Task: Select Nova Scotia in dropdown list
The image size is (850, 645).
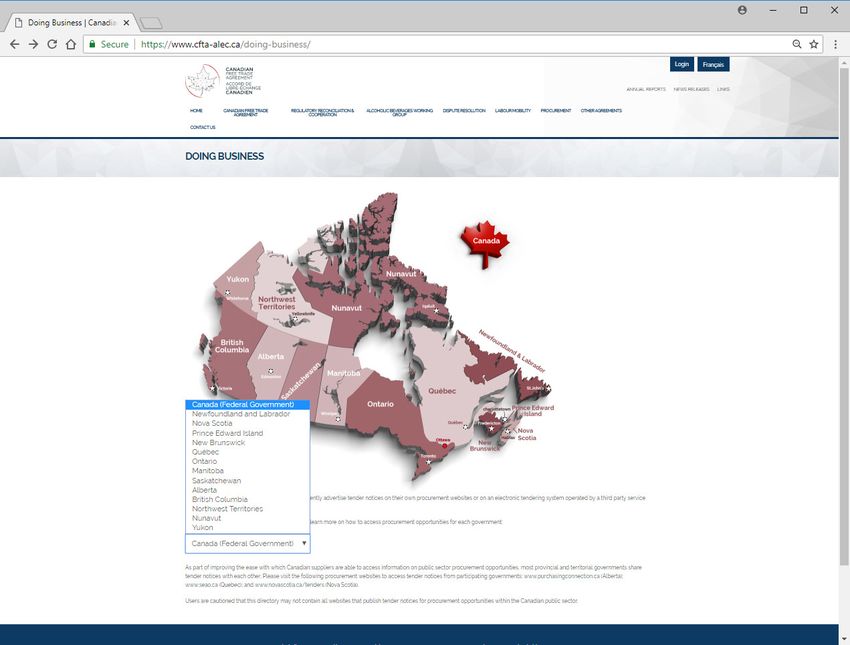Action: coord(248,423)
